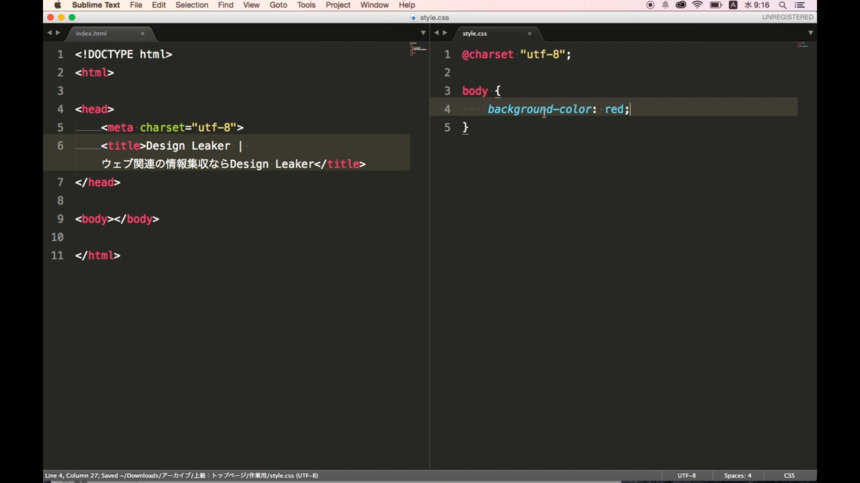
Task: Click line number 4 in style.css gutter
Action: coord(447,109)
